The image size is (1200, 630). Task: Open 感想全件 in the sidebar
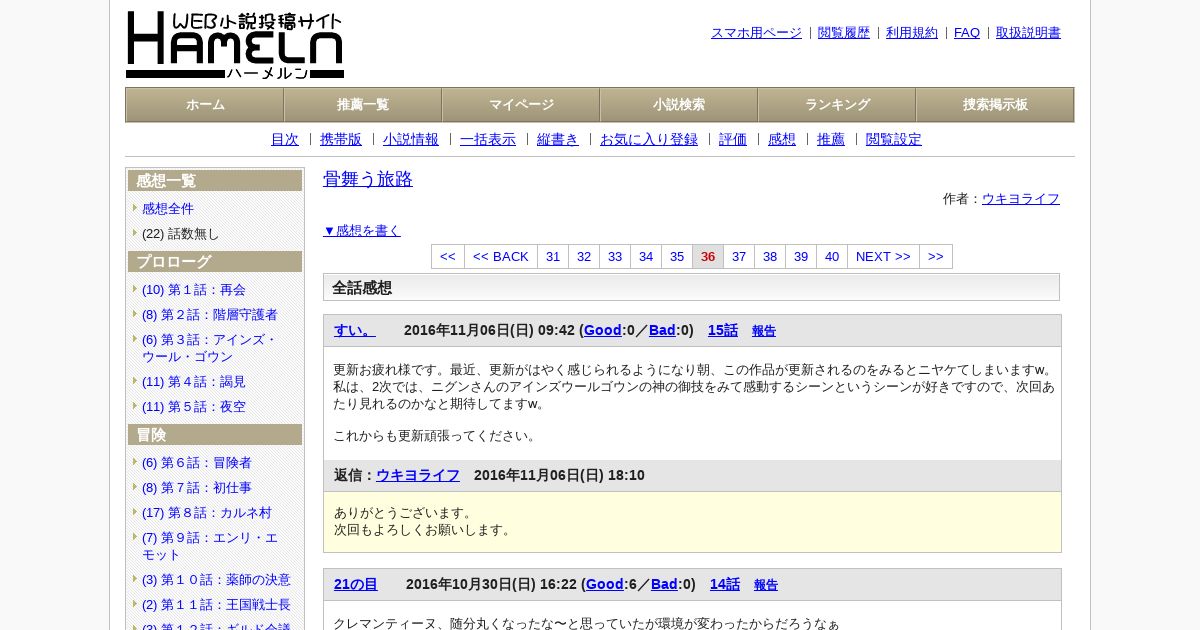[x=168, y=208]
